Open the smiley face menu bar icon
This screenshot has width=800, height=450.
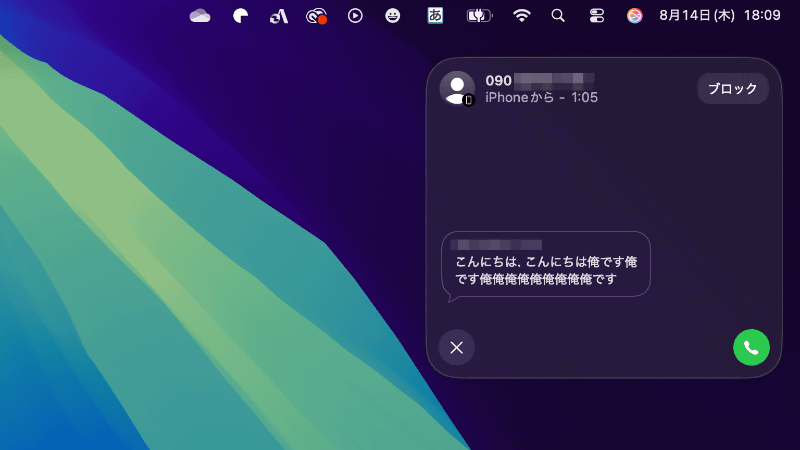pyautogui.click(x=392, y=16)
